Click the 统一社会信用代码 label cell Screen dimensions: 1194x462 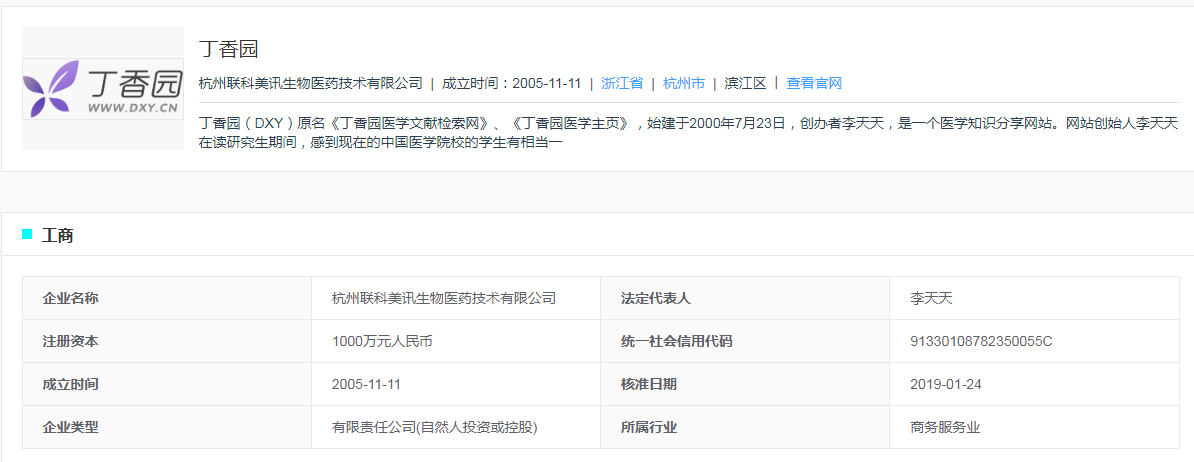(745, 341)
